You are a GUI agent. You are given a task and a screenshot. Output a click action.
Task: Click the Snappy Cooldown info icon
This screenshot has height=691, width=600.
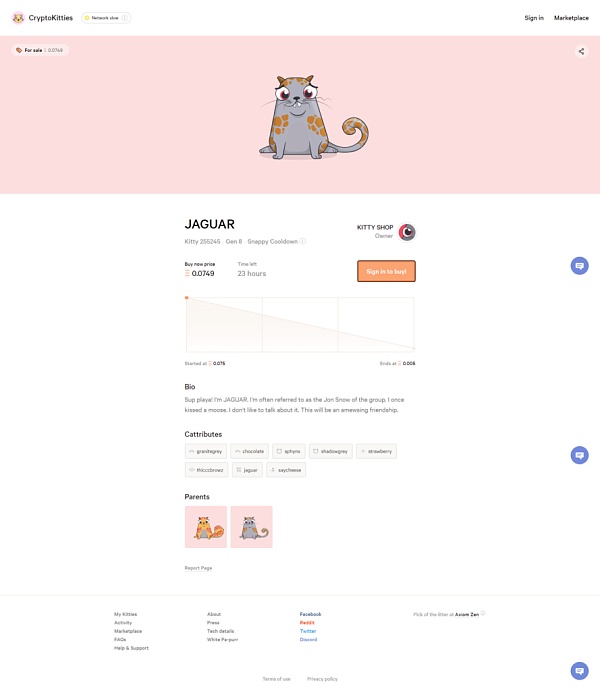click(303, 241)
